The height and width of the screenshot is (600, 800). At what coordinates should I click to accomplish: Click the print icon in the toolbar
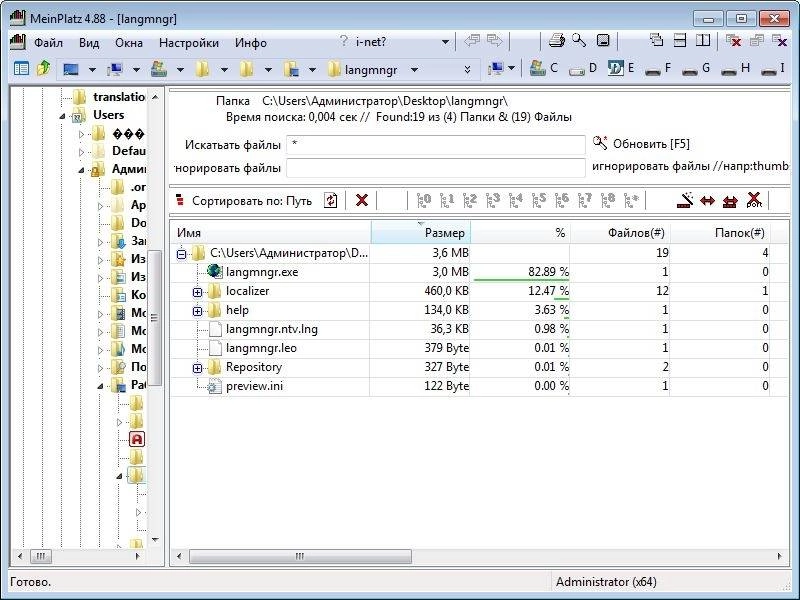[557, 41]
